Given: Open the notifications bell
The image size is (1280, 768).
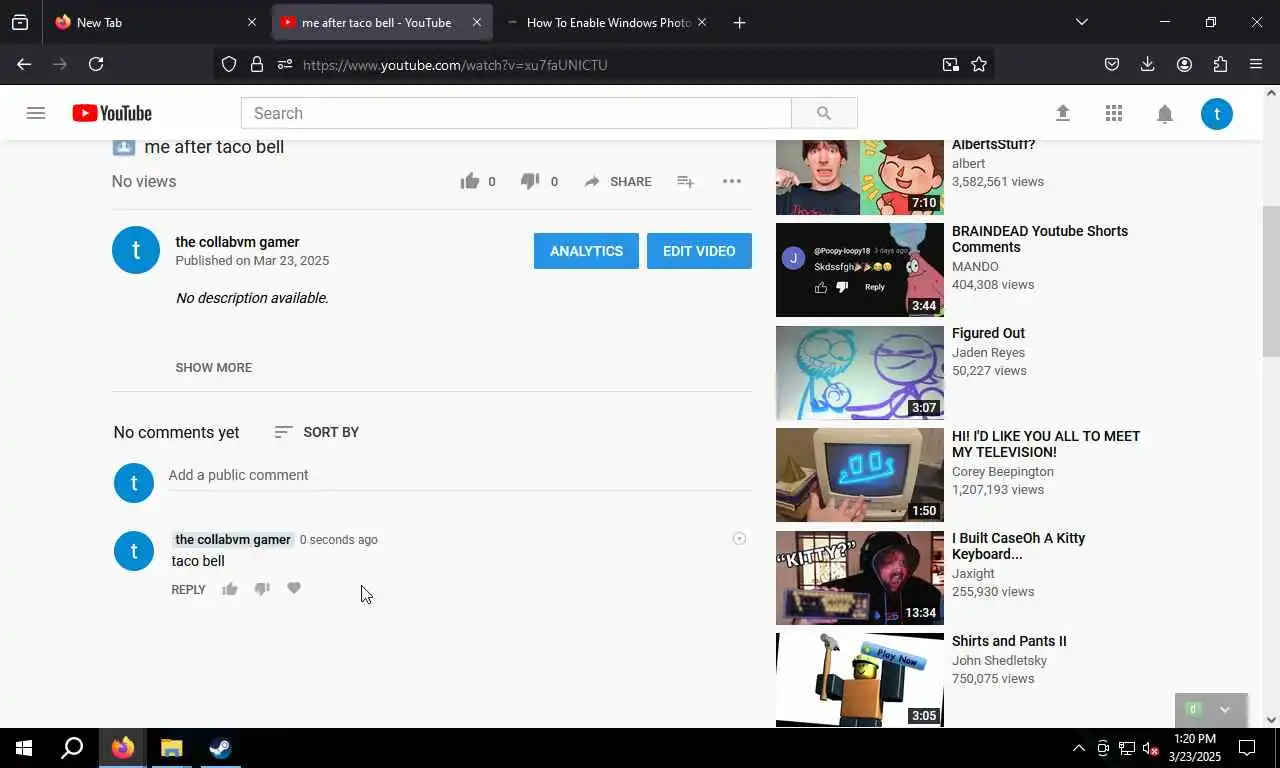Looking at the screenshot, I should [1165, 113].
